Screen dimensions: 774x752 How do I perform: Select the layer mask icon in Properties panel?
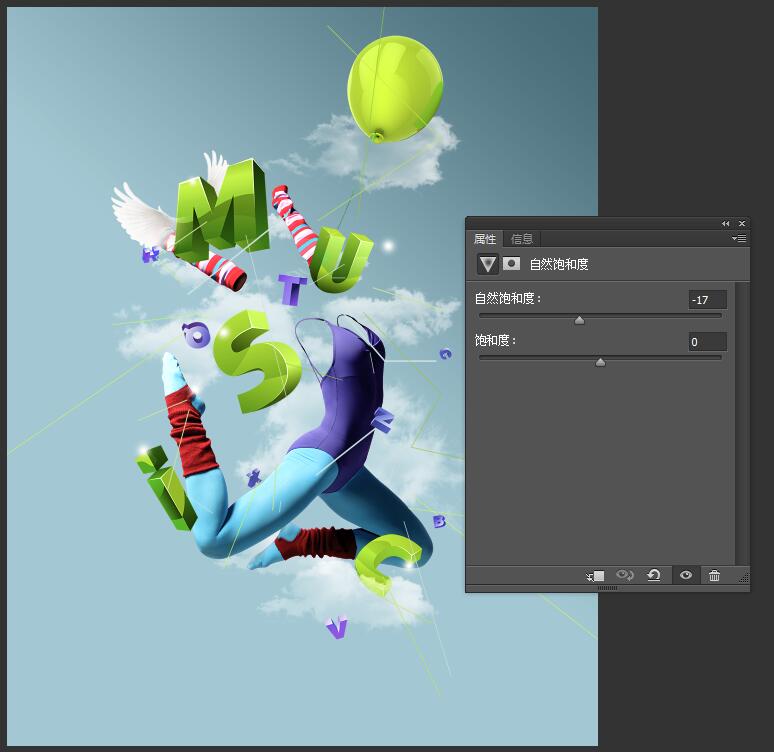pyautogui.click(x=511, y=264)
